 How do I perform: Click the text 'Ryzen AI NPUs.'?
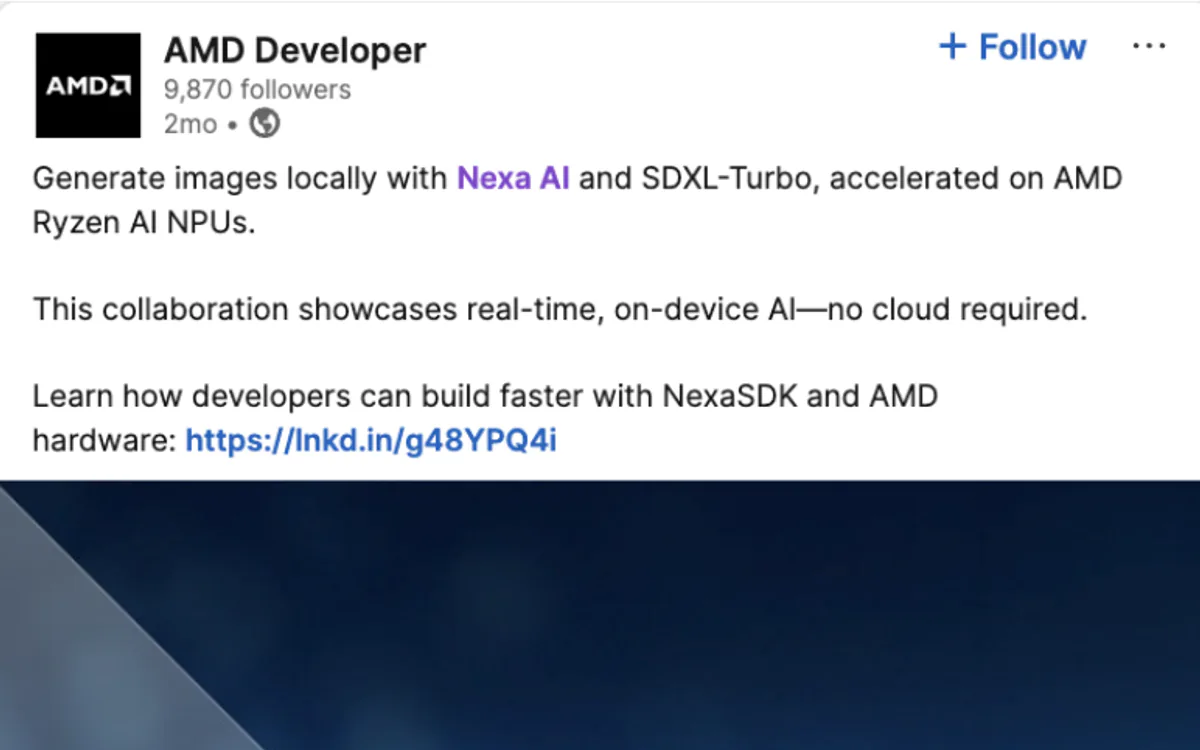(x=145, y=223)
